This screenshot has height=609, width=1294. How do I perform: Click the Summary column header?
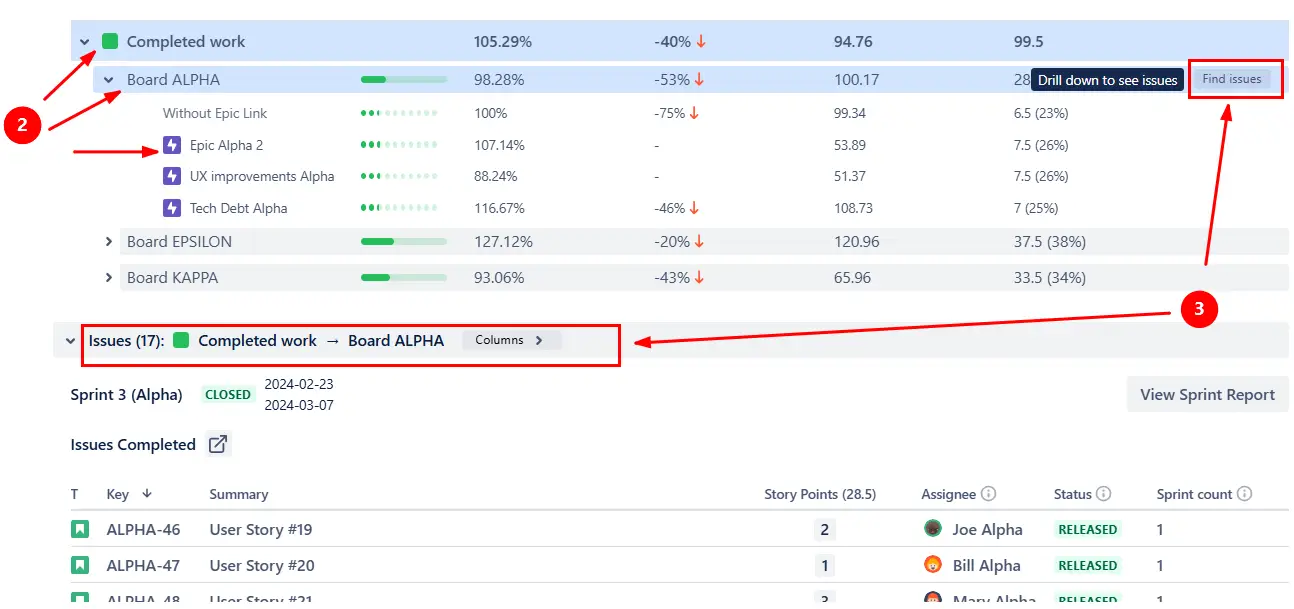pyautogui.click(x=239, y=494)
